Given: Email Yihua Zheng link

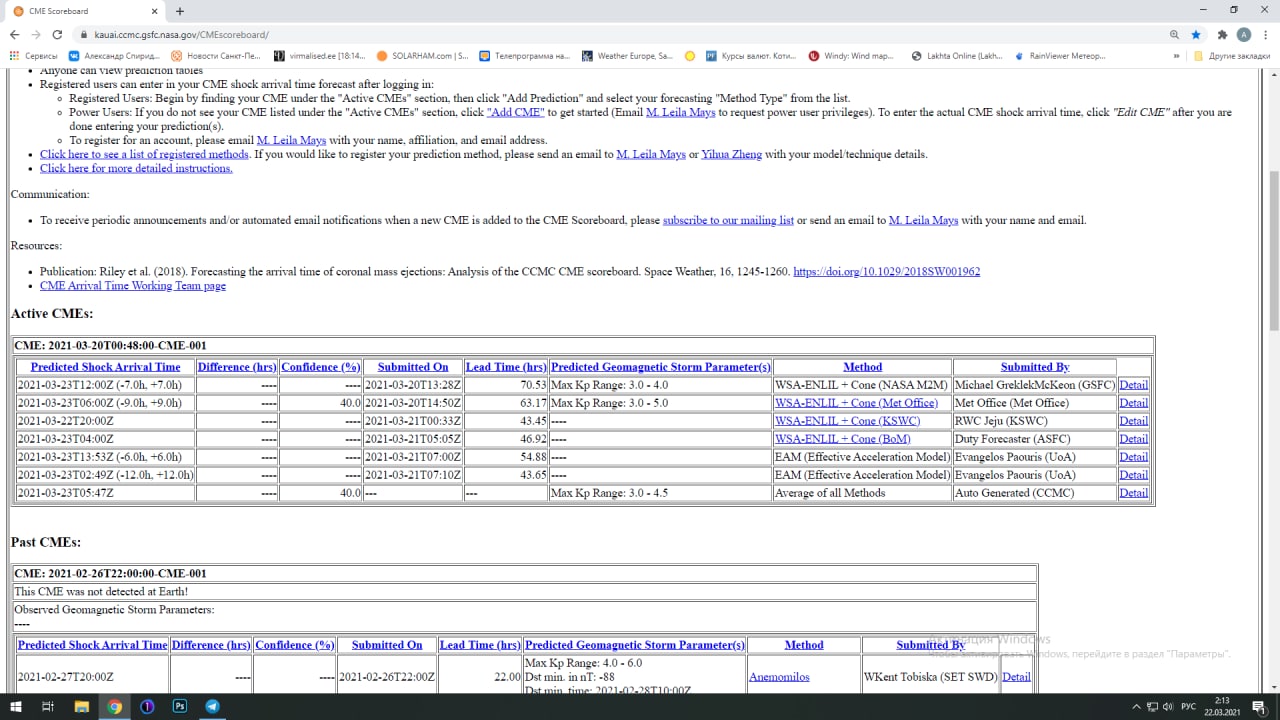Looking at the screenshot, I should coord(731,155).
